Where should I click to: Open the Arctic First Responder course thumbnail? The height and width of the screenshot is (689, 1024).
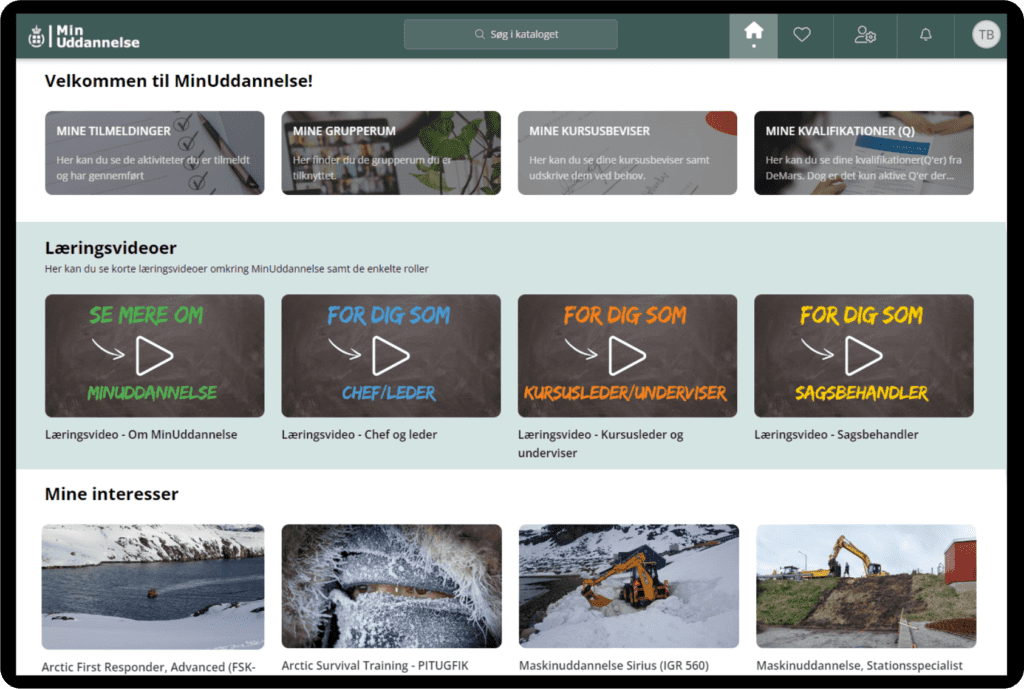coord(152,586)
